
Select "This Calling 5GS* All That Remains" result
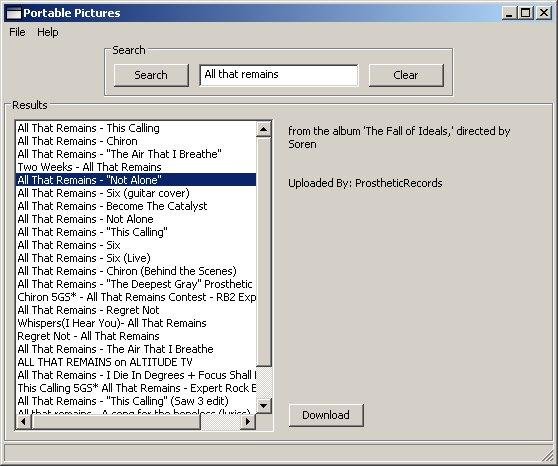click(137, 388)
